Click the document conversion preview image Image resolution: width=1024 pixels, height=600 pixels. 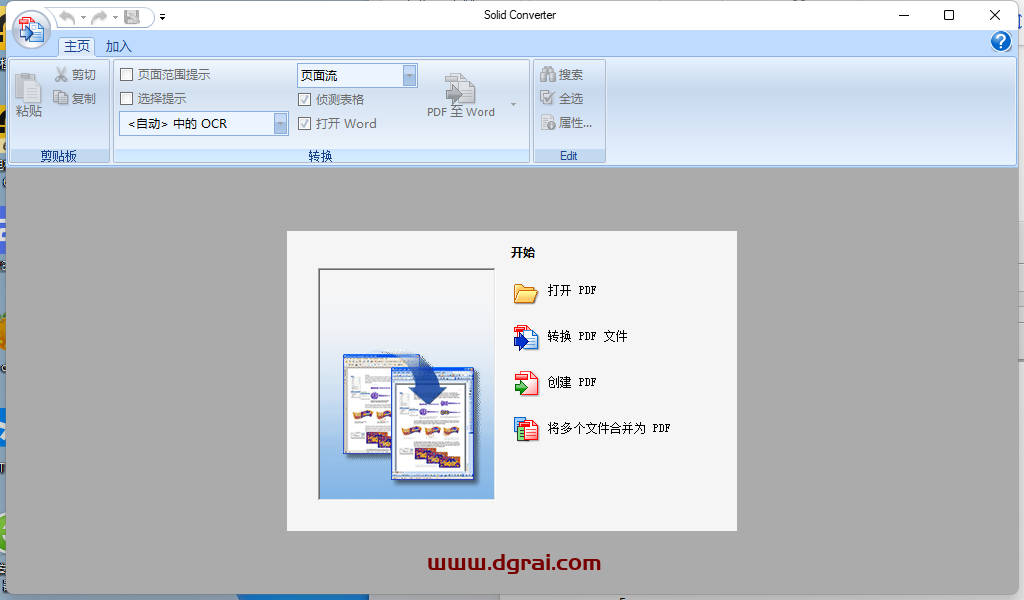click(406, 384)
